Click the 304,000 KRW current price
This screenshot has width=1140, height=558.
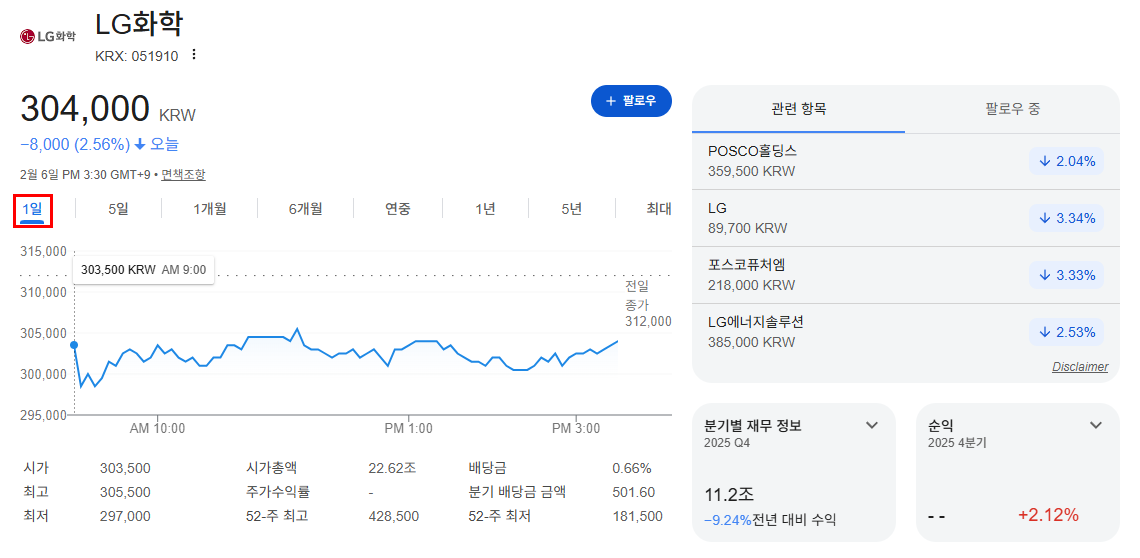coord(108,109)
